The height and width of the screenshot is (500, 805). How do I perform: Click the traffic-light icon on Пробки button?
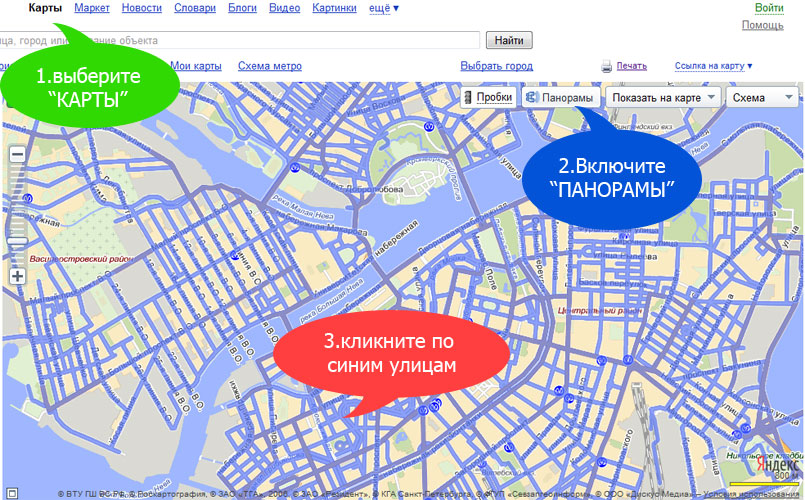coord(469,97)
